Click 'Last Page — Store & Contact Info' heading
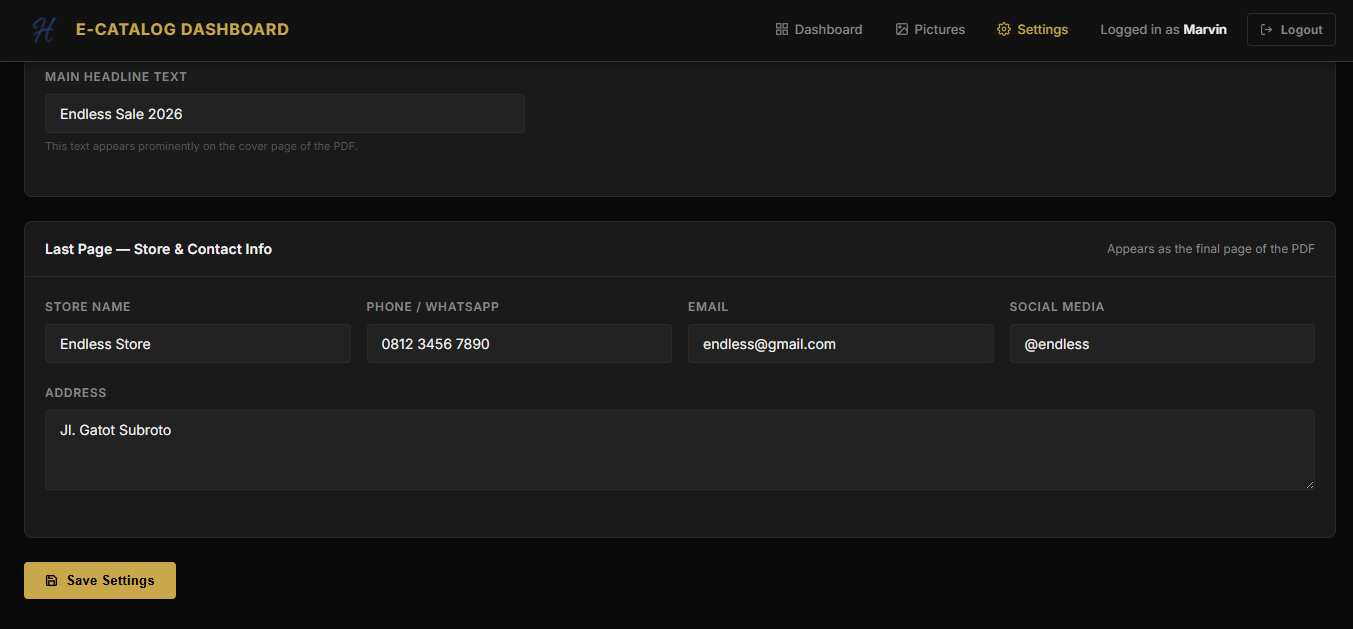Screen dimensions: 1353x629 [158, 249]
